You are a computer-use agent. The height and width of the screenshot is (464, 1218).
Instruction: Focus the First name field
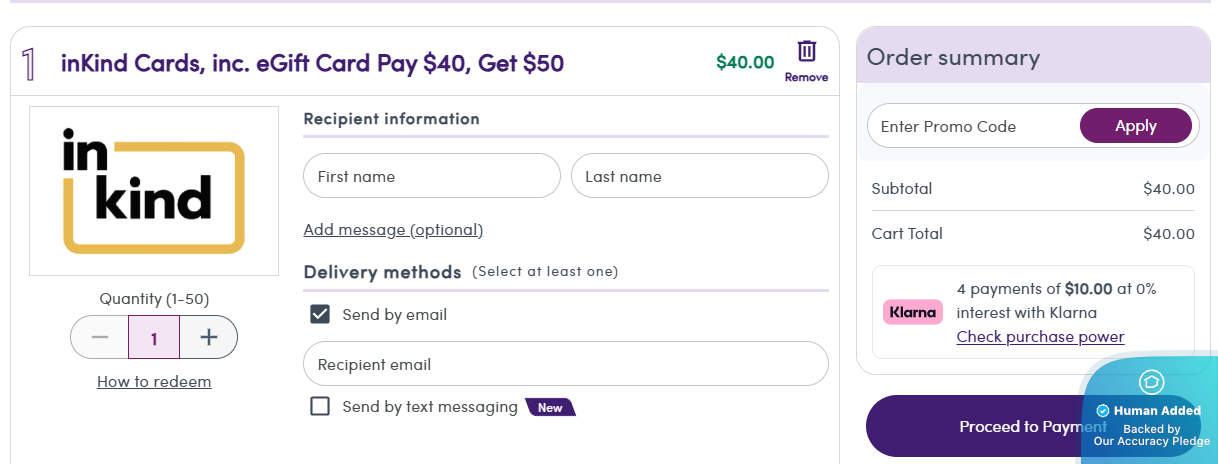431,176
